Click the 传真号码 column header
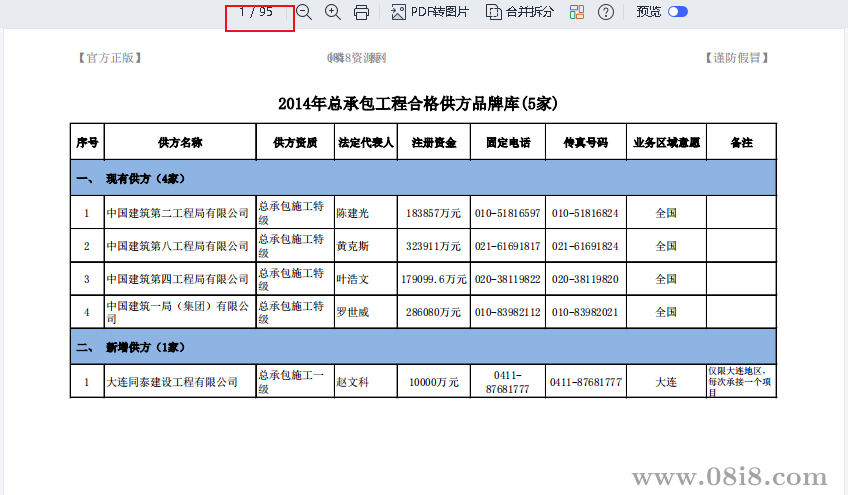This screenshot has height=495, width=848. coord(586,142)
